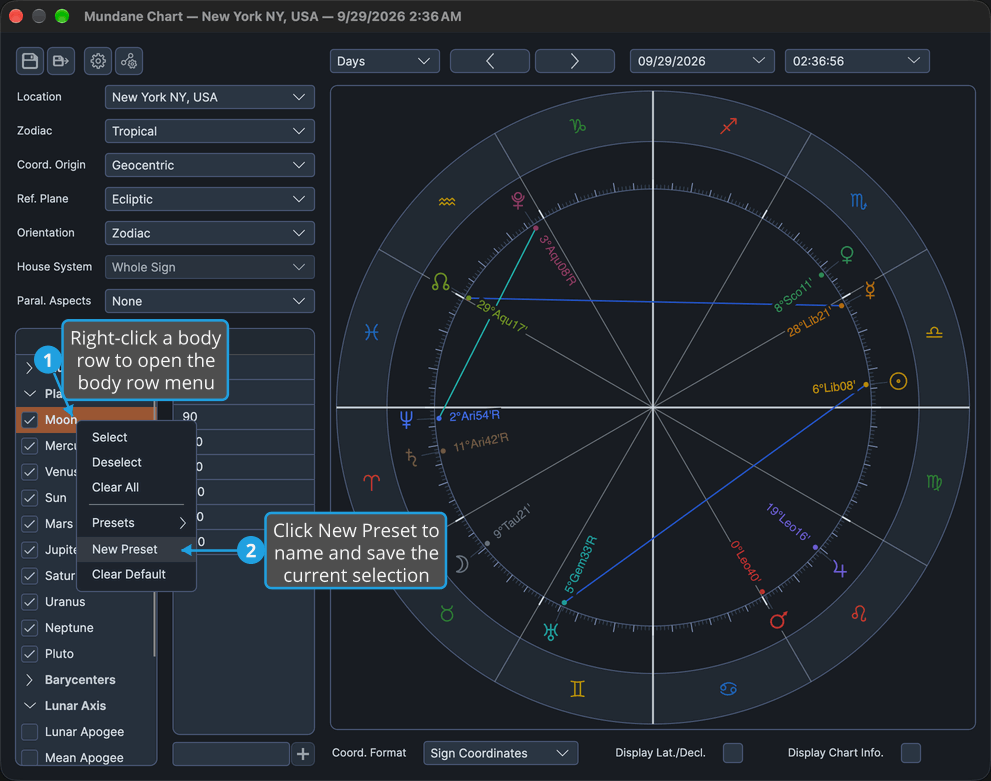Click the Moon crescent glyph in the chart
991x781 pixels.
[463, 564]
